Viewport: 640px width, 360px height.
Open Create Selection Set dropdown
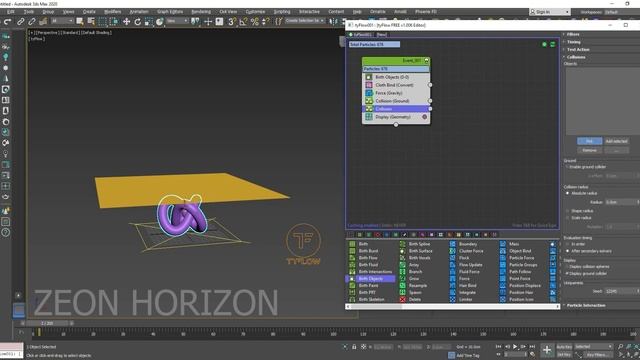point(304,21)
